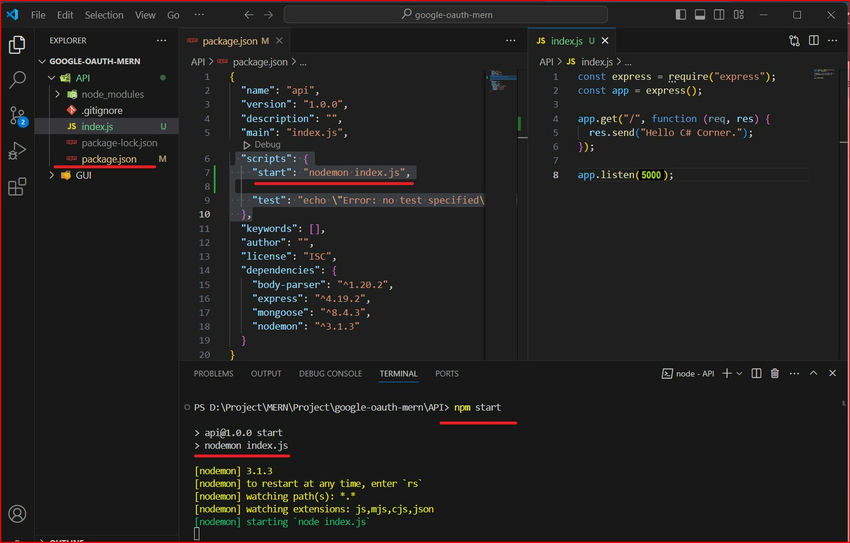The width and height of the screenshot is (850, 543).
Task: Open the Explorer view in activity bar
Action: tap(17, 45)
